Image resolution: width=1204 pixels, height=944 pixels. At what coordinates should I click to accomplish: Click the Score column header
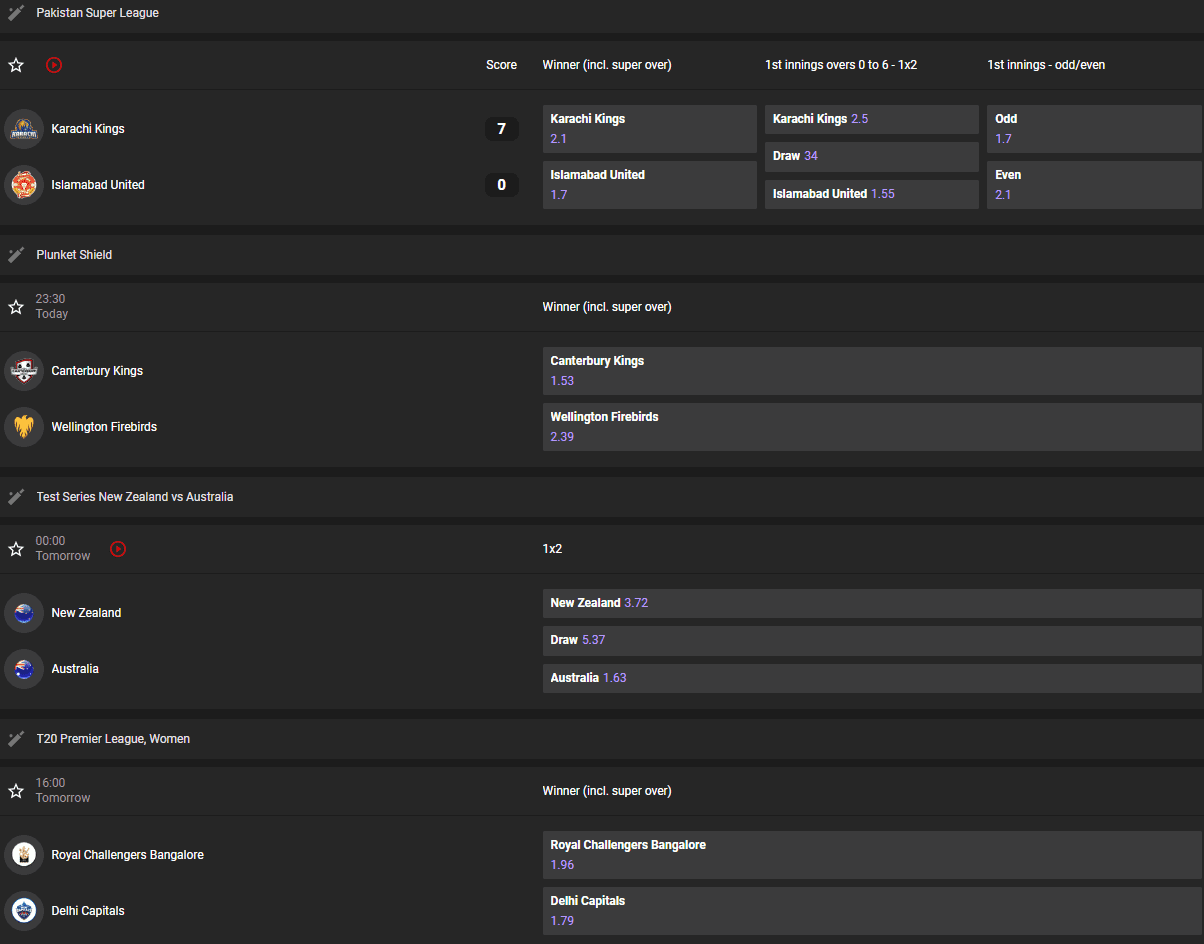click(x=501, y=65)
